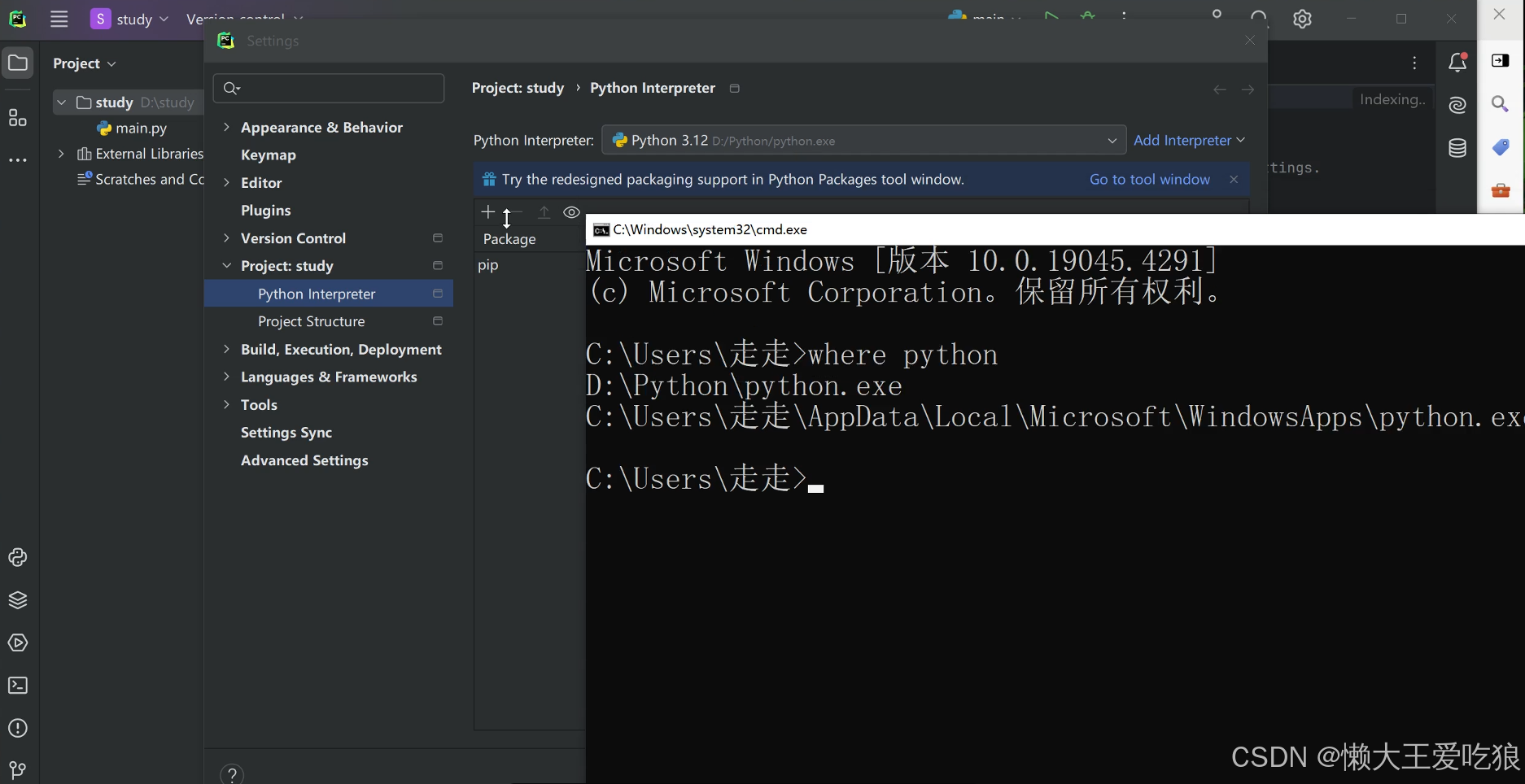Click the Settings help question mark
1525x784 pixels.
pos(232,774)
